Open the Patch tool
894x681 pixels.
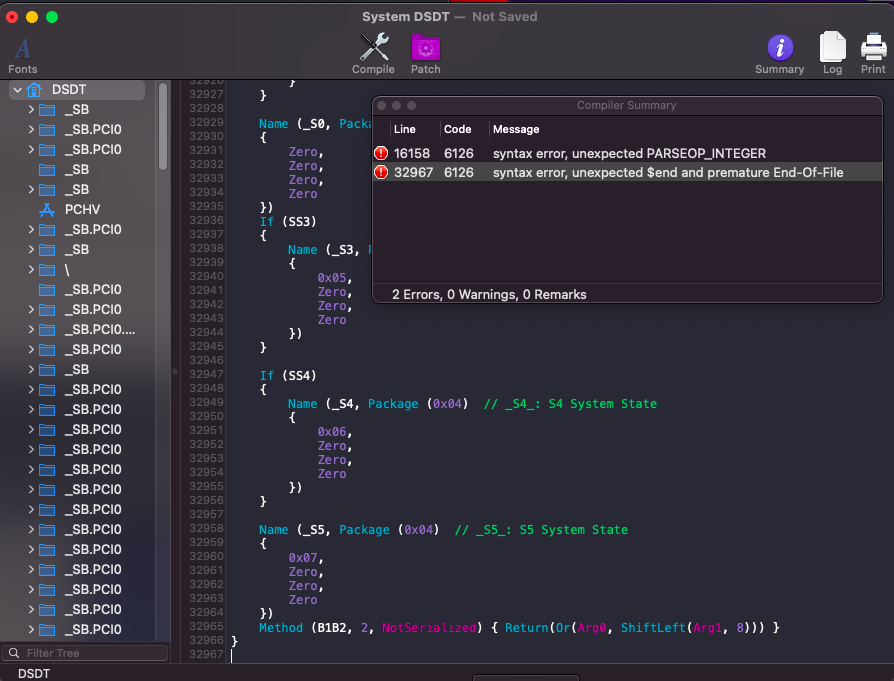click(425, 47)
